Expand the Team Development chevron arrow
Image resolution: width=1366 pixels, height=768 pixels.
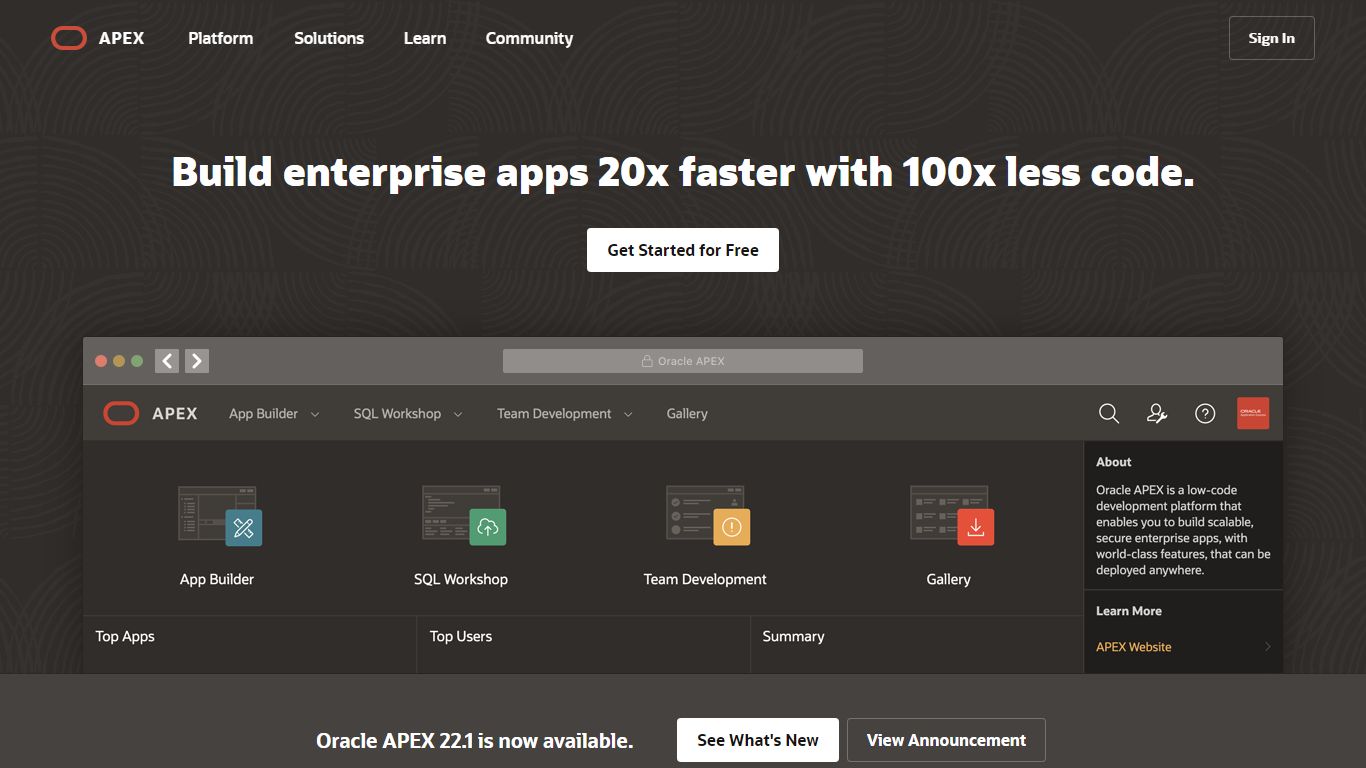point(628,414)
